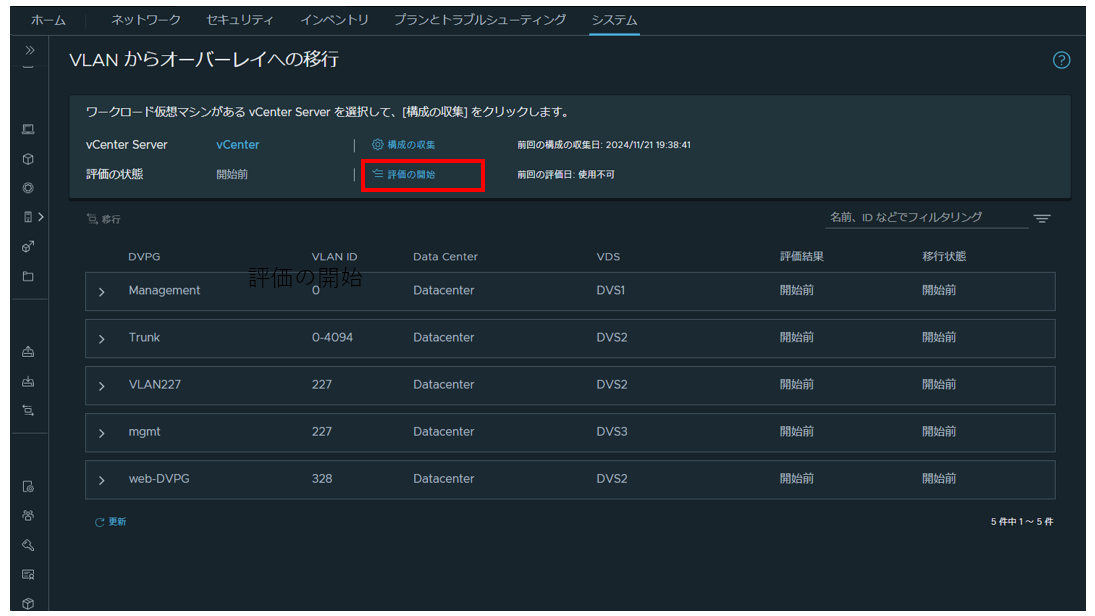
Task: Click the migration arrows icon in the sidebar
Action: click(28, 411)
